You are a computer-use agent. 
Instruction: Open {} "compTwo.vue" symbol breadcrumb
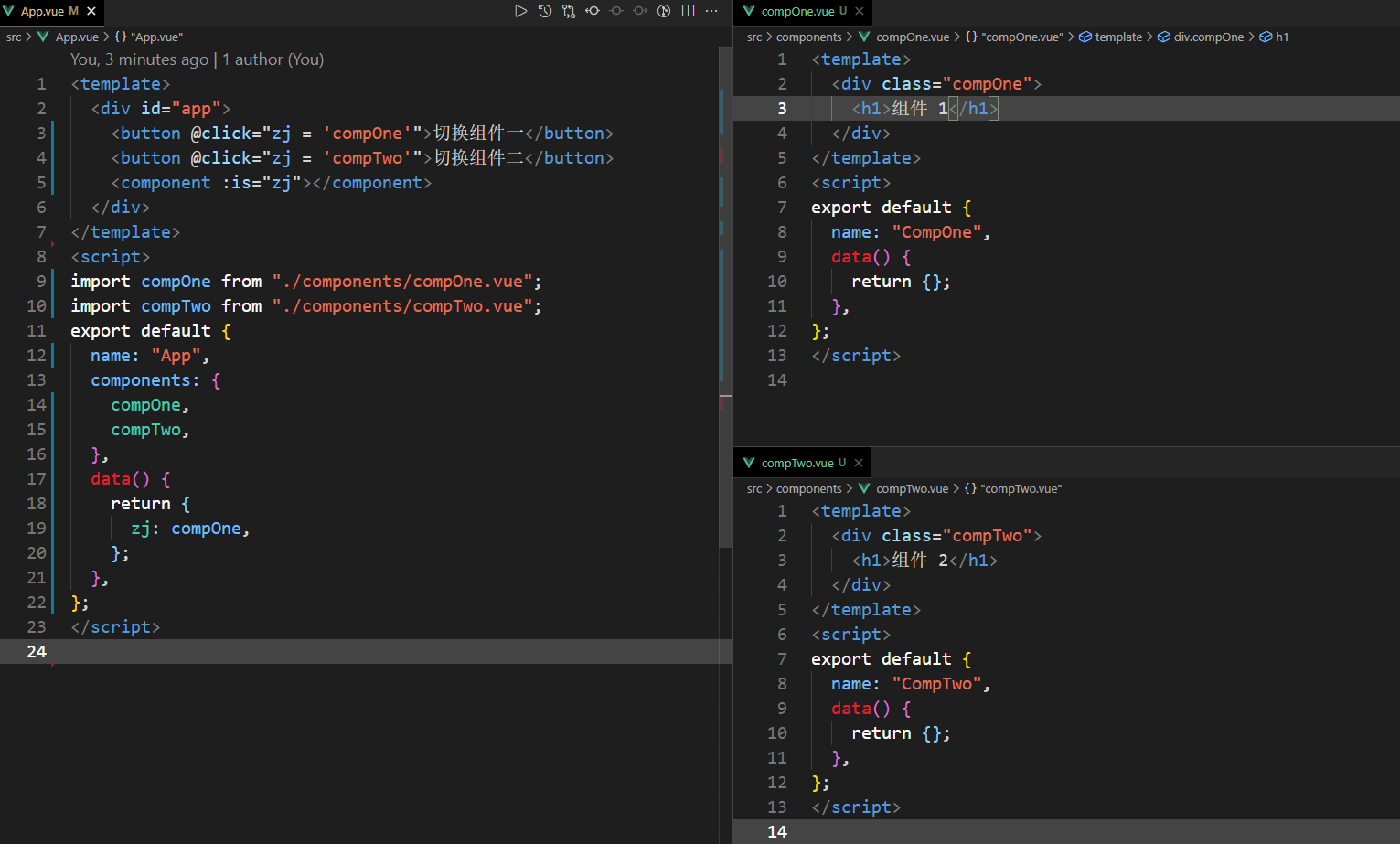pyautogui.click(x=1013, y=488)
